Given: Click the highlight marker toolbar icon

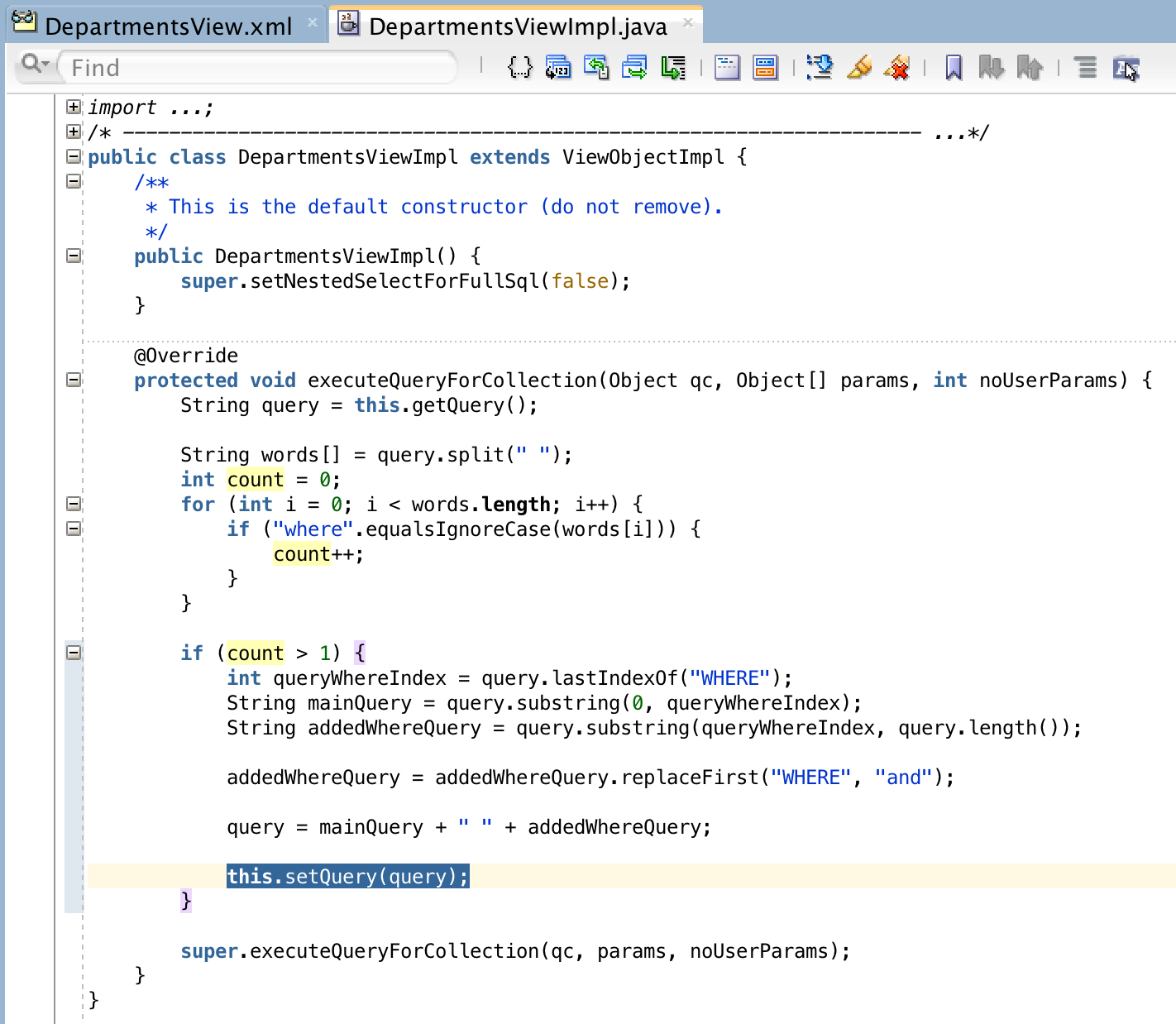Looking at the screenshot, I should [859, 67].
